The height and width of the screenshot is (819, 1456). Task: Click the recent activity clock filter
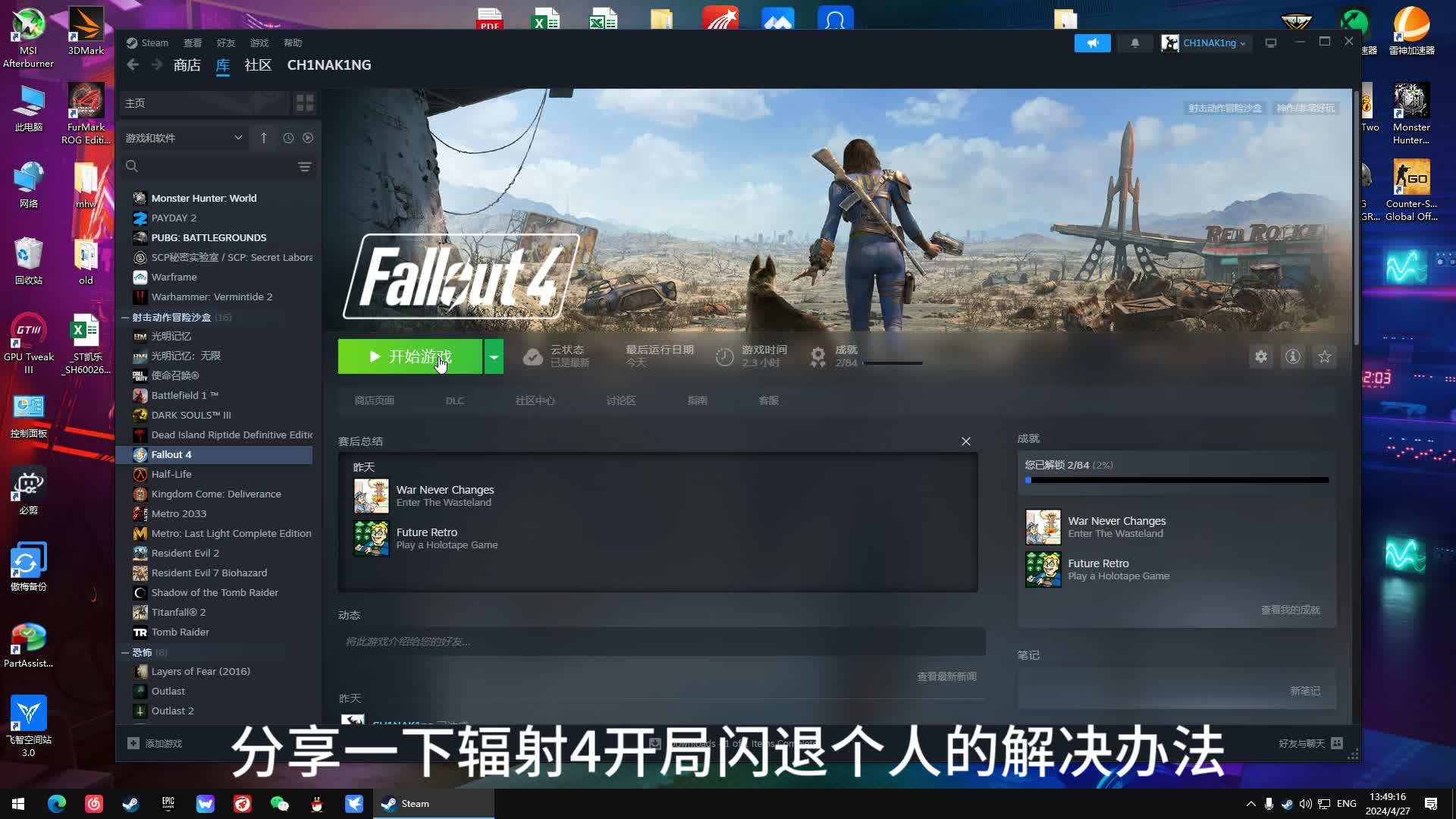[288, 138]
